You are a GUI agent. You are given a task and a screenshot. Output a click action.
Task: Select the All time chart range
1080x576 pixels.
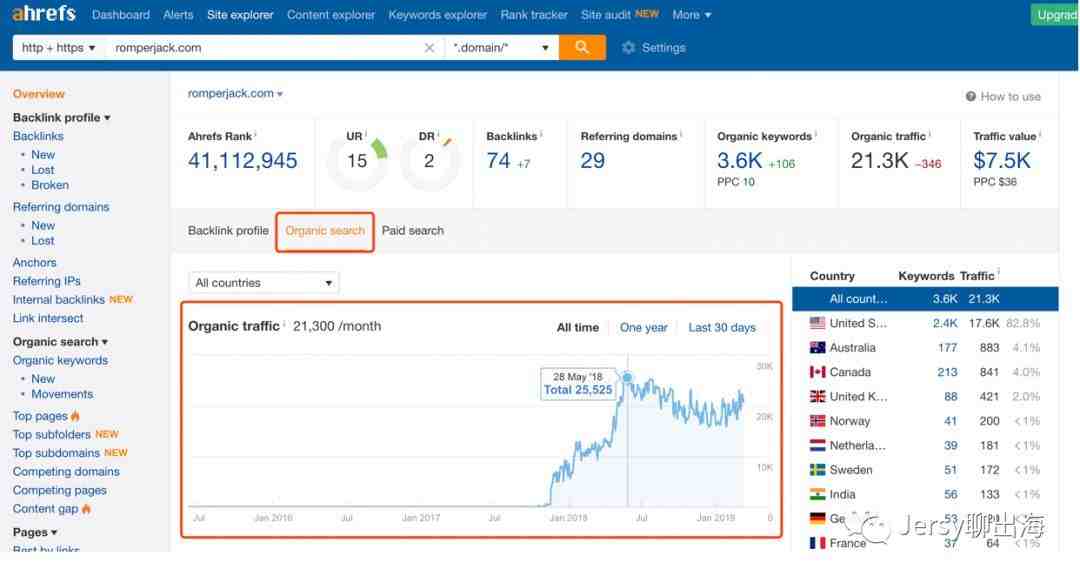point(577,327)
